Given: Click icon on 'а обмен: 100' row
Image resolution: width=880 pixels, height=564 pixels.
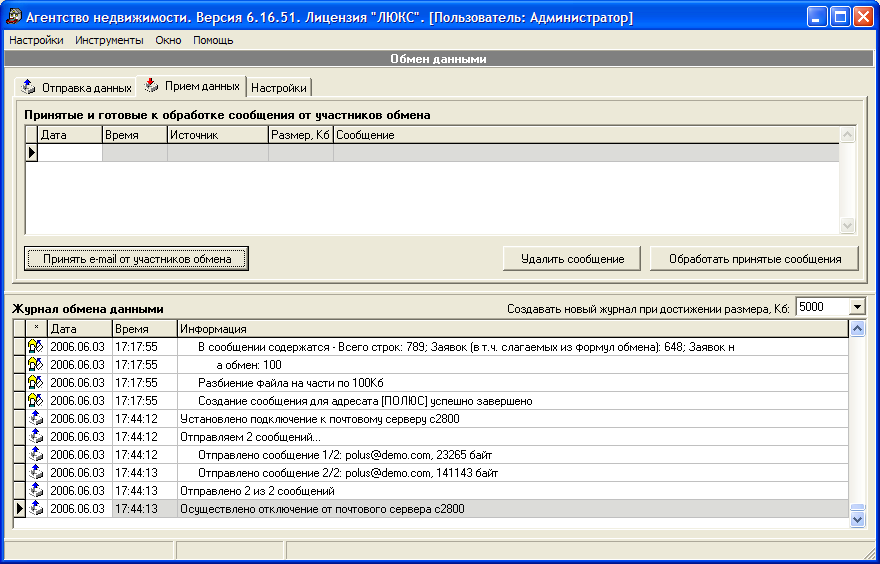Looking at the screenshot, I should pos(36,365).
